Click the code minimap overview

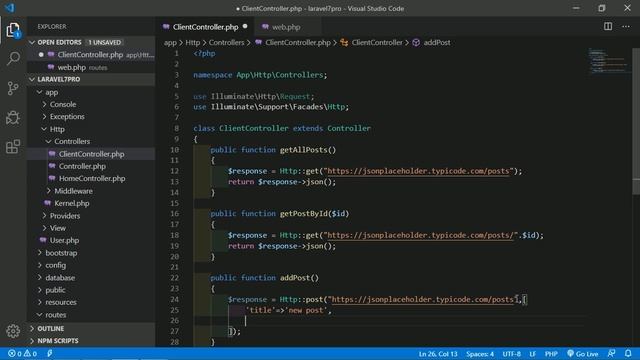609,61
